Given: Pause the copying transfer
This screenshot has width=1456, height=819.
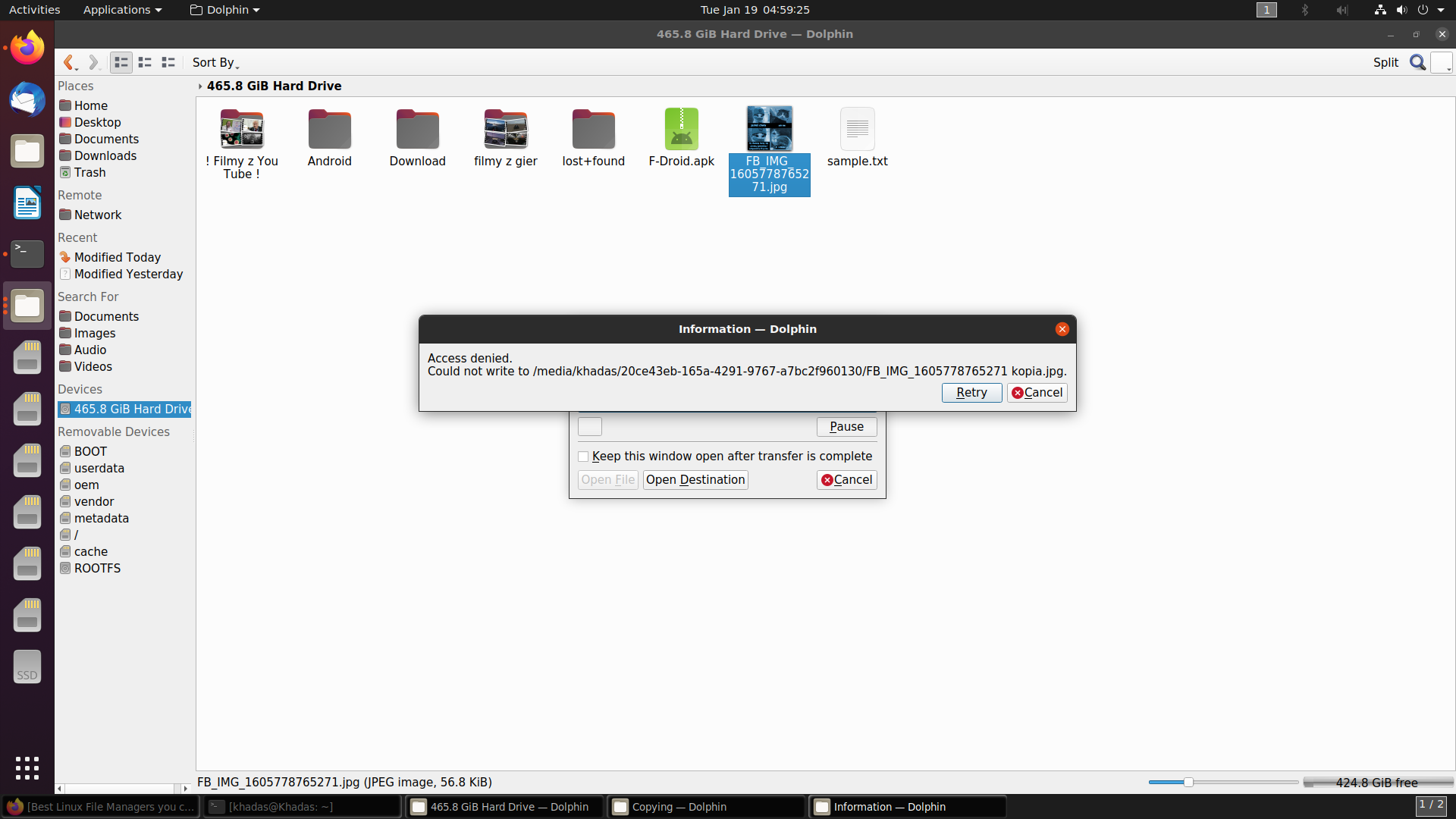Looking at the screenshot, I should click(846, 426).
